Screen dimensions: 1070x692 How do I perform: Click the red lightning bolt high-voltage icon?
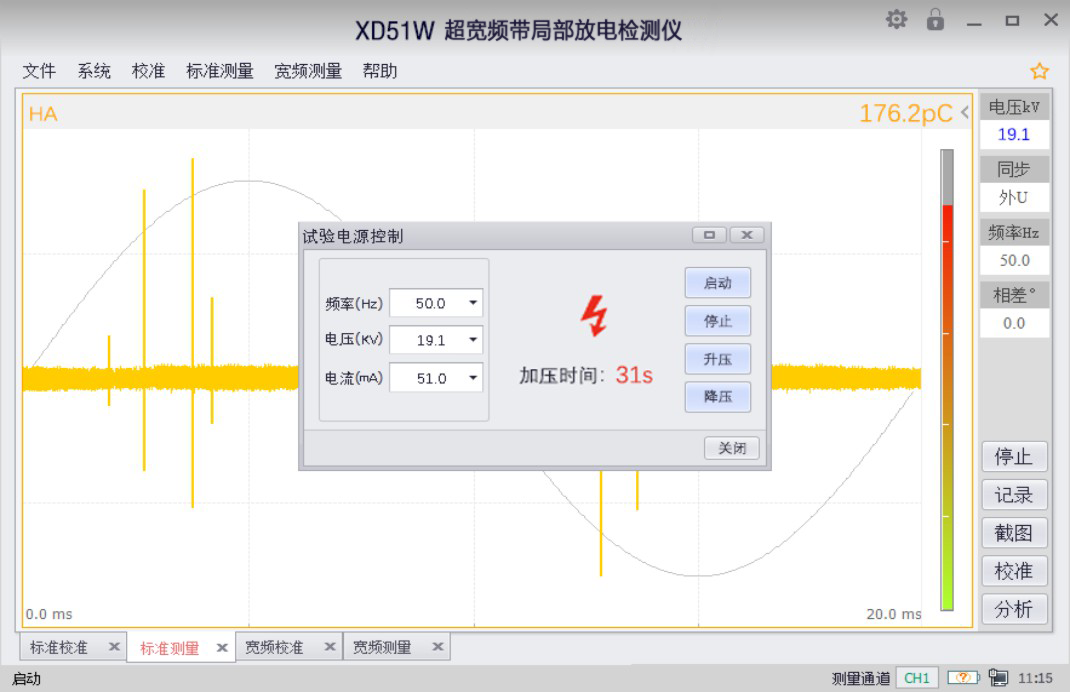coord(594,316)
